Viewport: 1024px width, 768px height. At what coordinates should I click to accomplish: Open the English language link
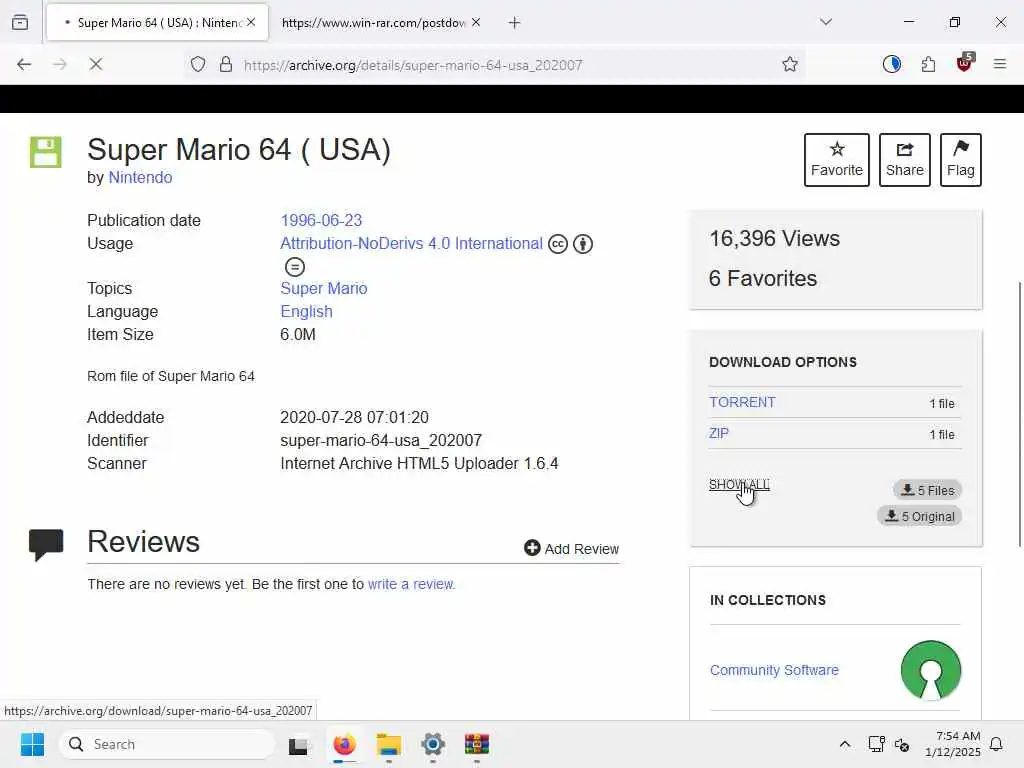pyautogui.click(x=306, y=312)
